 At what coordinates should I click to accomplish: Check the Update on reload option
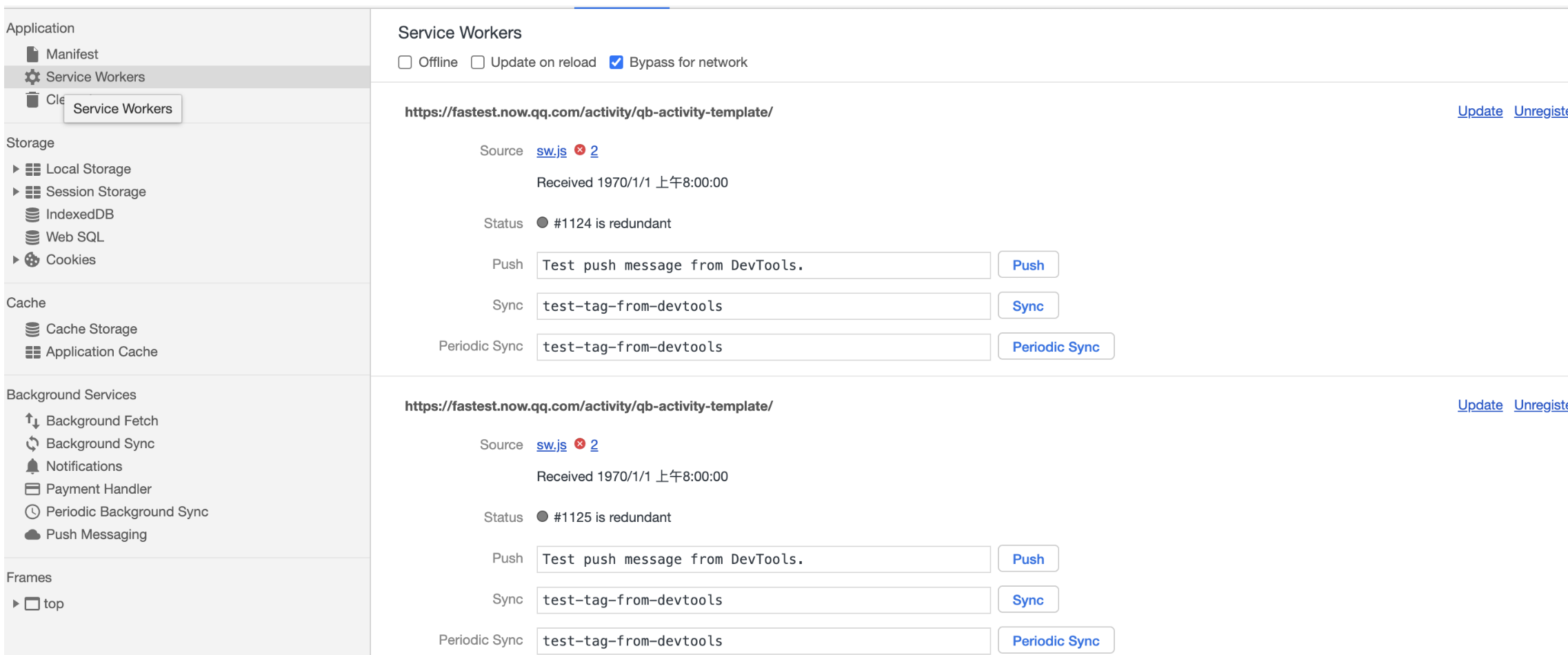[478, 62]
